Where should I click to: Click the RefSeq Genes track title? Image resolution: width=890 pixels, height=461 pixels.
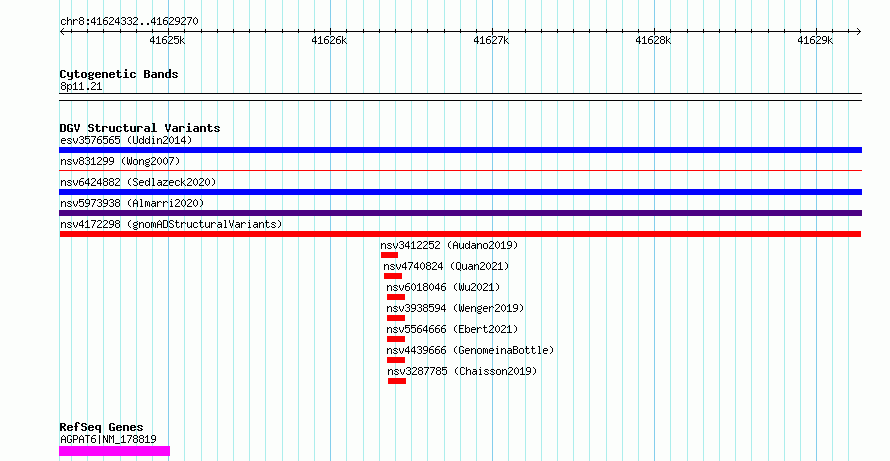click(x=102, y=428)
